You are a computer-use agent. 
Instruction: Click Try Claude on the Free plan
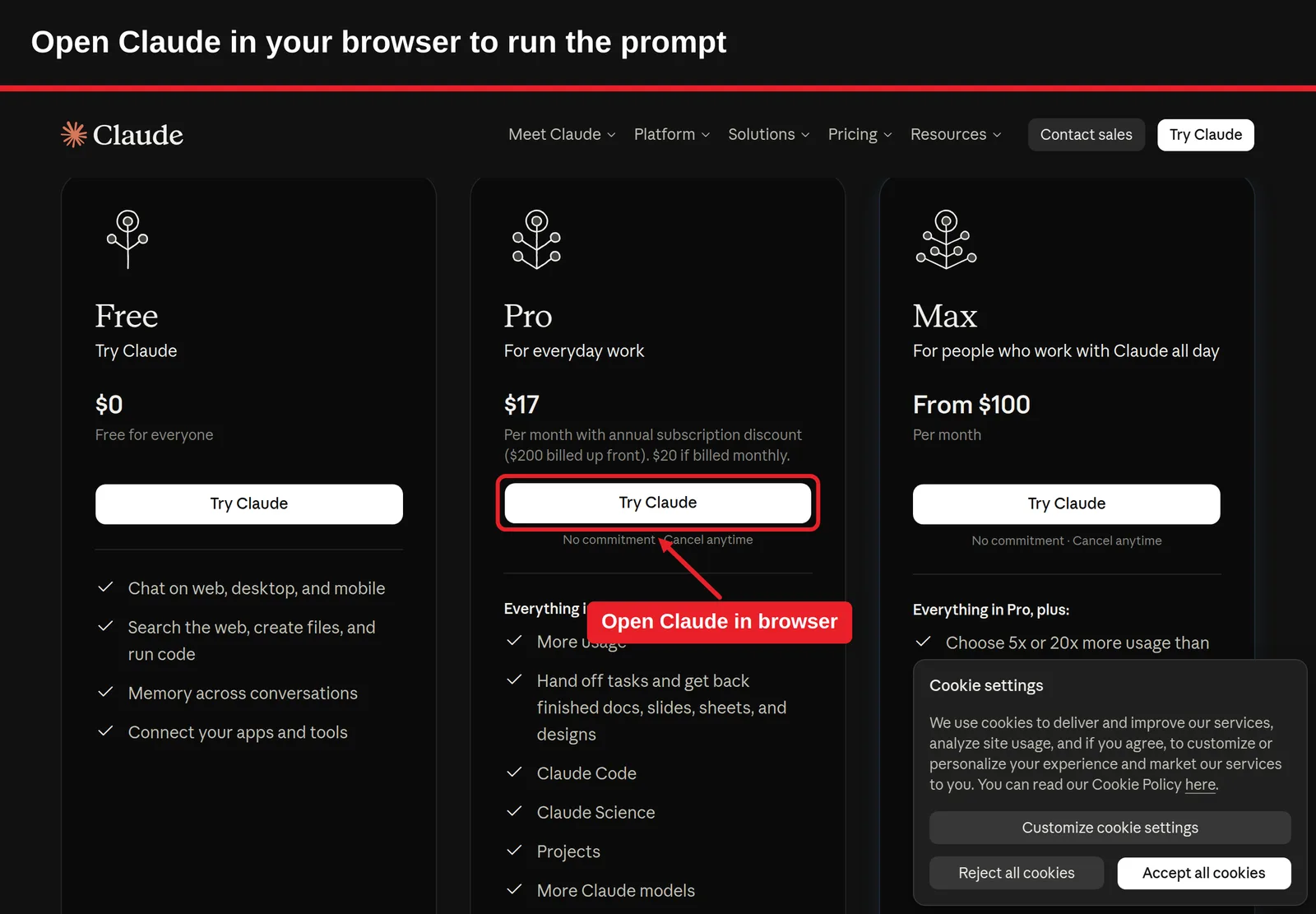point(249,504)
